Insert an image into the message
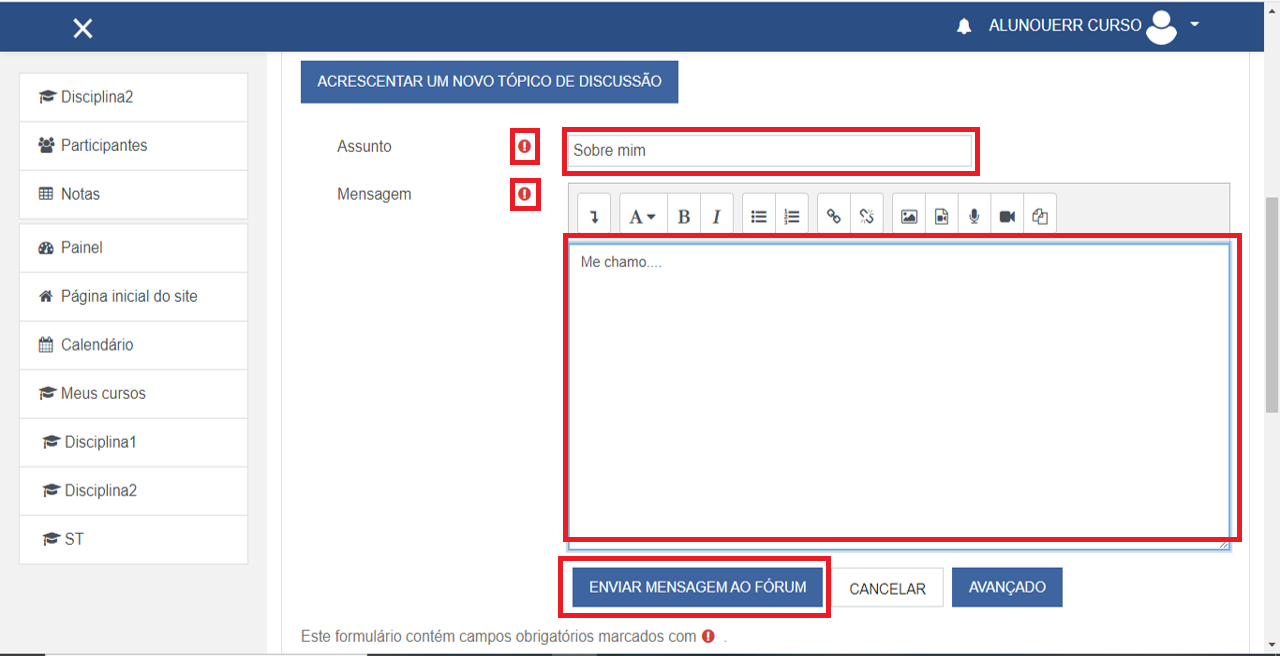1280x656 pixels. (909, 216)
